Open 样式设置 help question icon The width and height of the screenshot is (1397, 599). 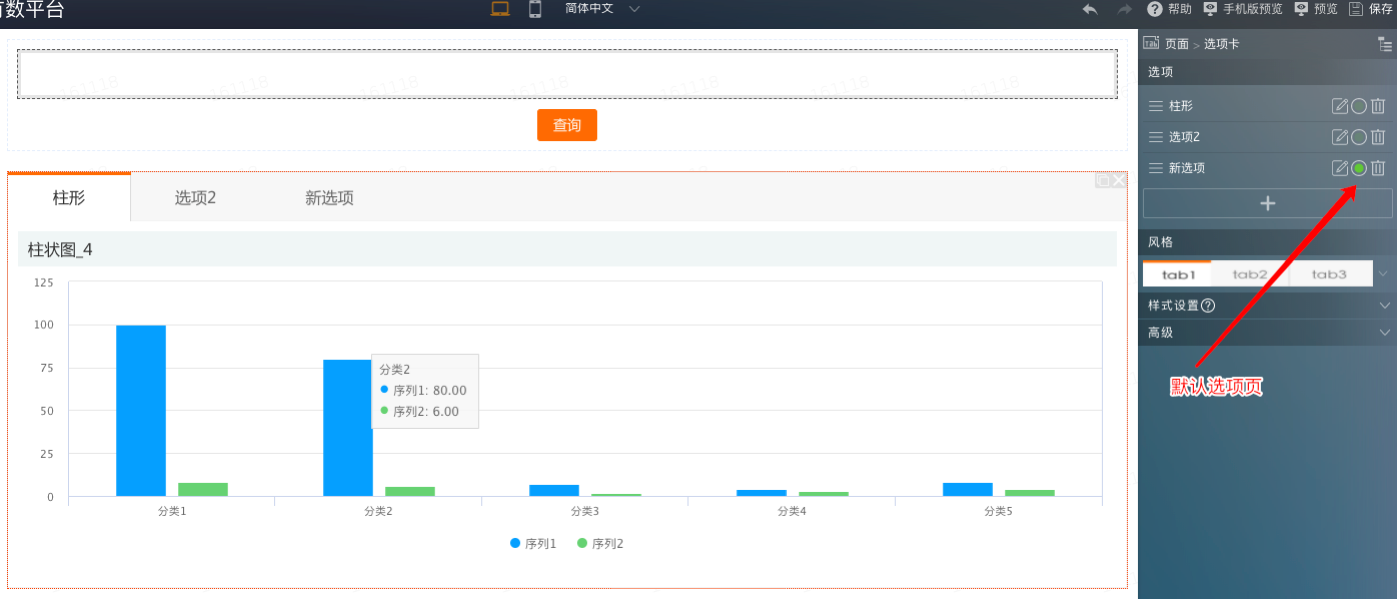(x=1208, y=306)
